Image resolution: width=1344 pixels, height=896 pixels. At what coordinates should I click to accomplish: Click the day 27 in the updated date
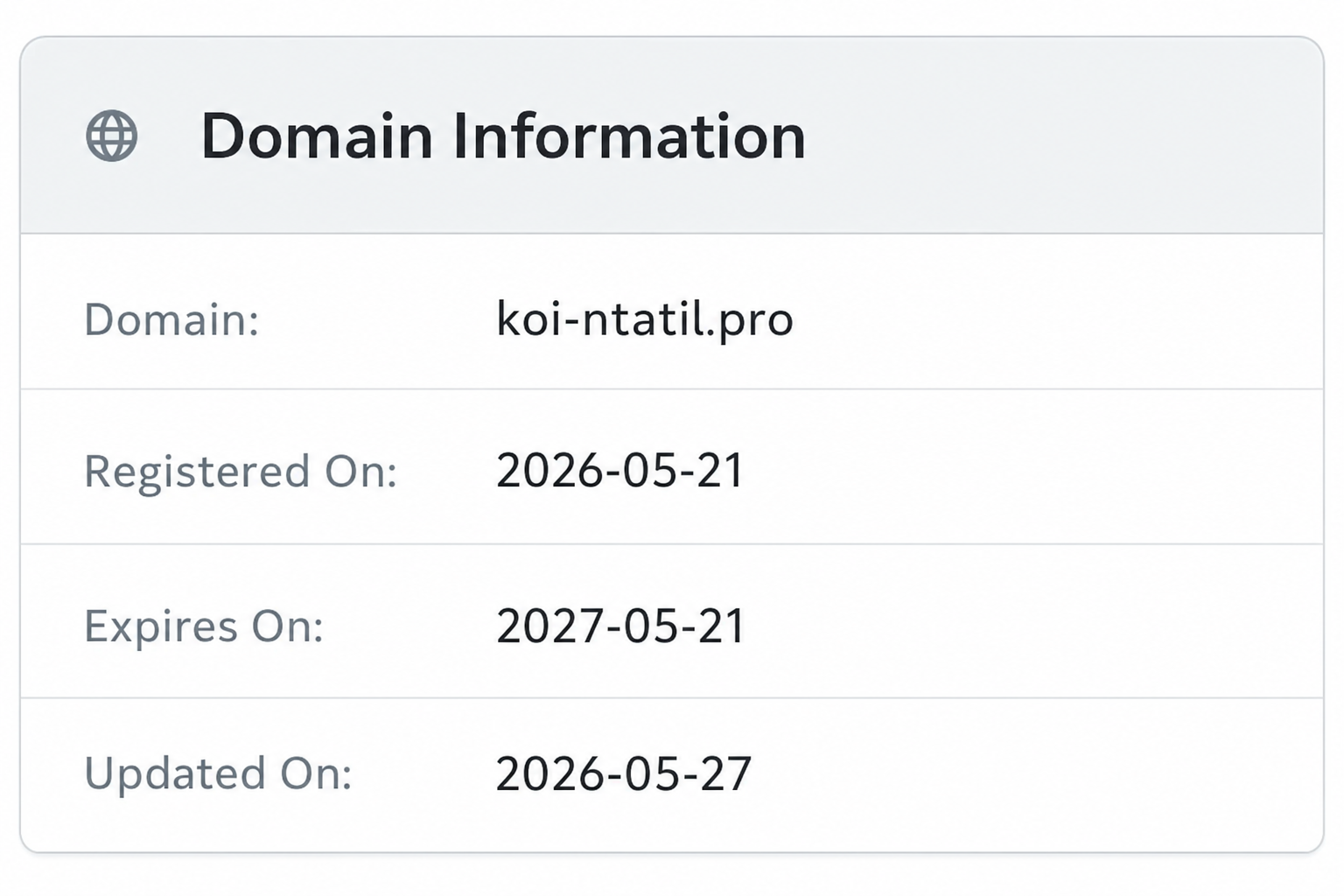pos(725,774)
